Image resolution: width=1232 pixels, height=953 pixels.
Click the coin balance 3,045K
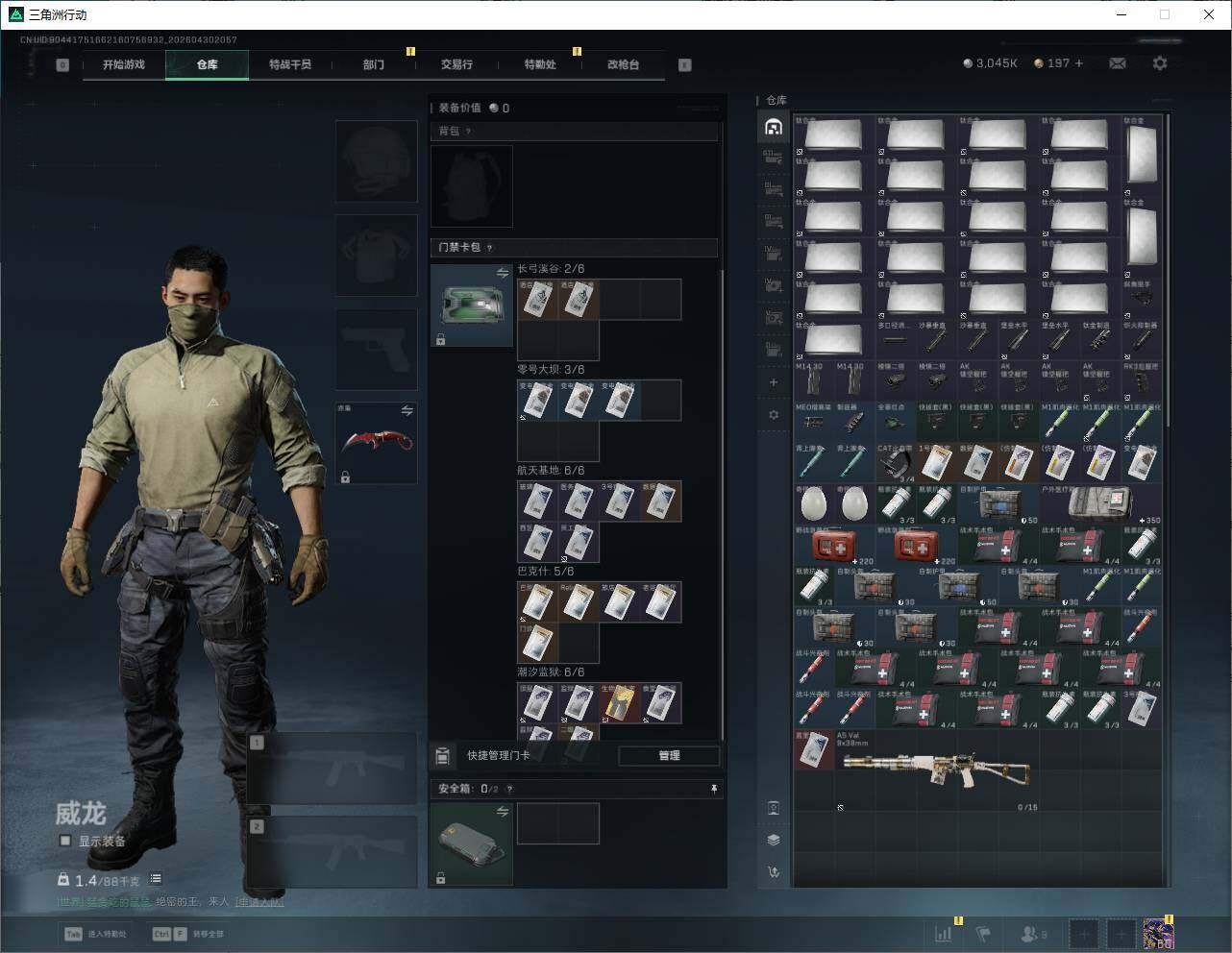coord(990,63)
